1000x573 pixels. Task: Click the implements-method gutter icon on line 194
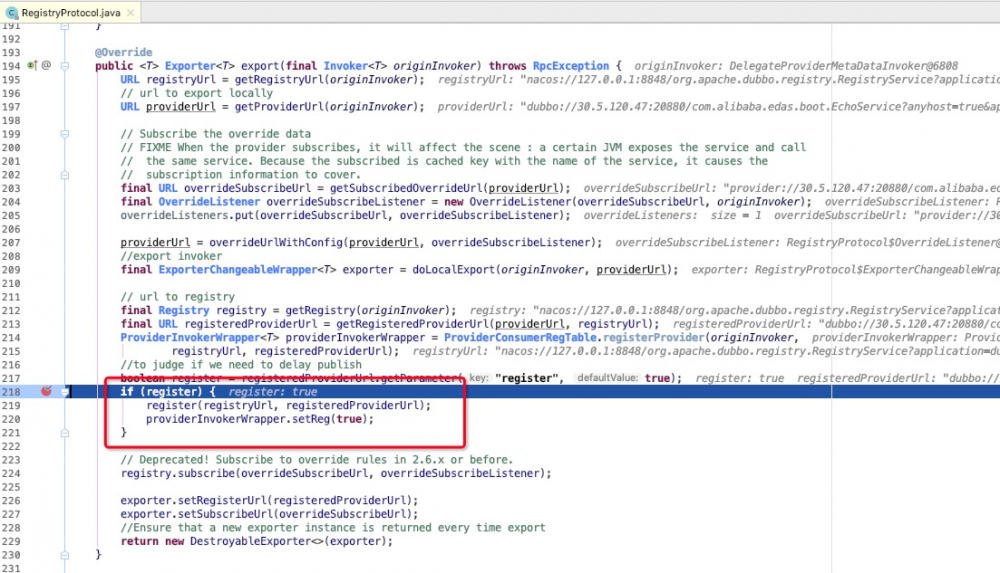(x=32, y=65)
